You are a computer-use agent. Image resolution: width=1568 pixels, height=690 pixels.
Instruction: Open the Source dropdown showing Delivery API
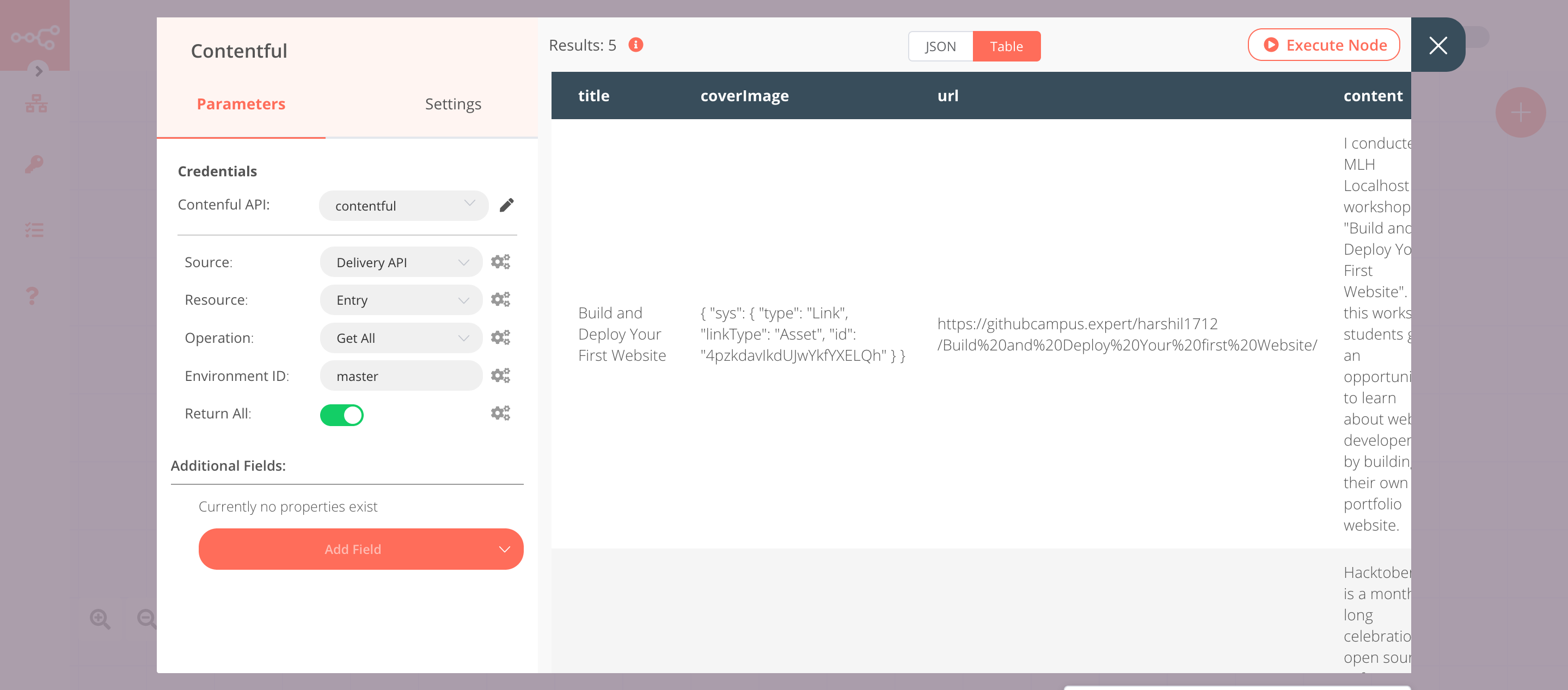(x=400, y=262)
